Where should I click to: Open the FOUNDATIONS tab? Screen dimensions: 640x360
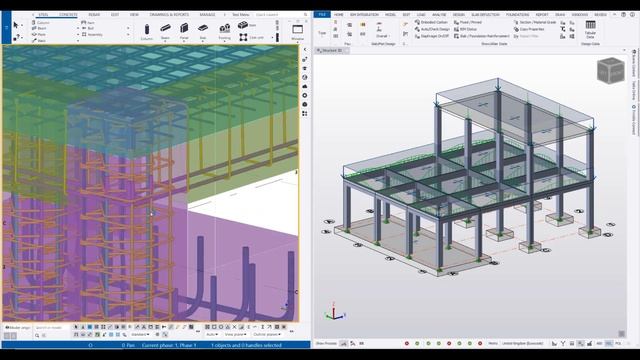pyautogui.click(x=517, y=15)
